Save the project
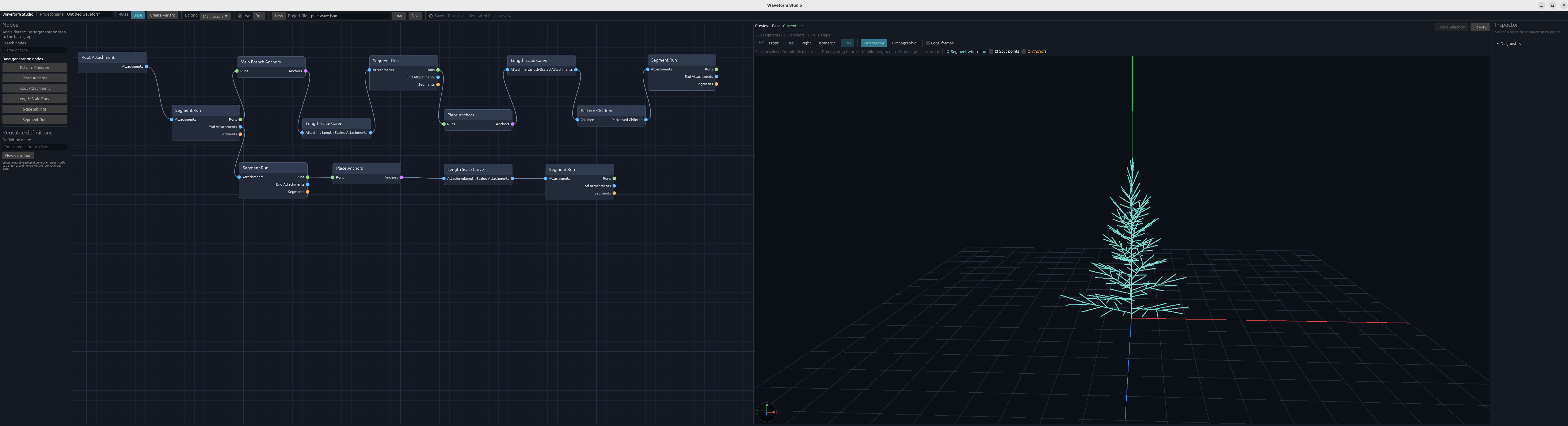Screen dimensions: 1568x426 click(415, 16)
